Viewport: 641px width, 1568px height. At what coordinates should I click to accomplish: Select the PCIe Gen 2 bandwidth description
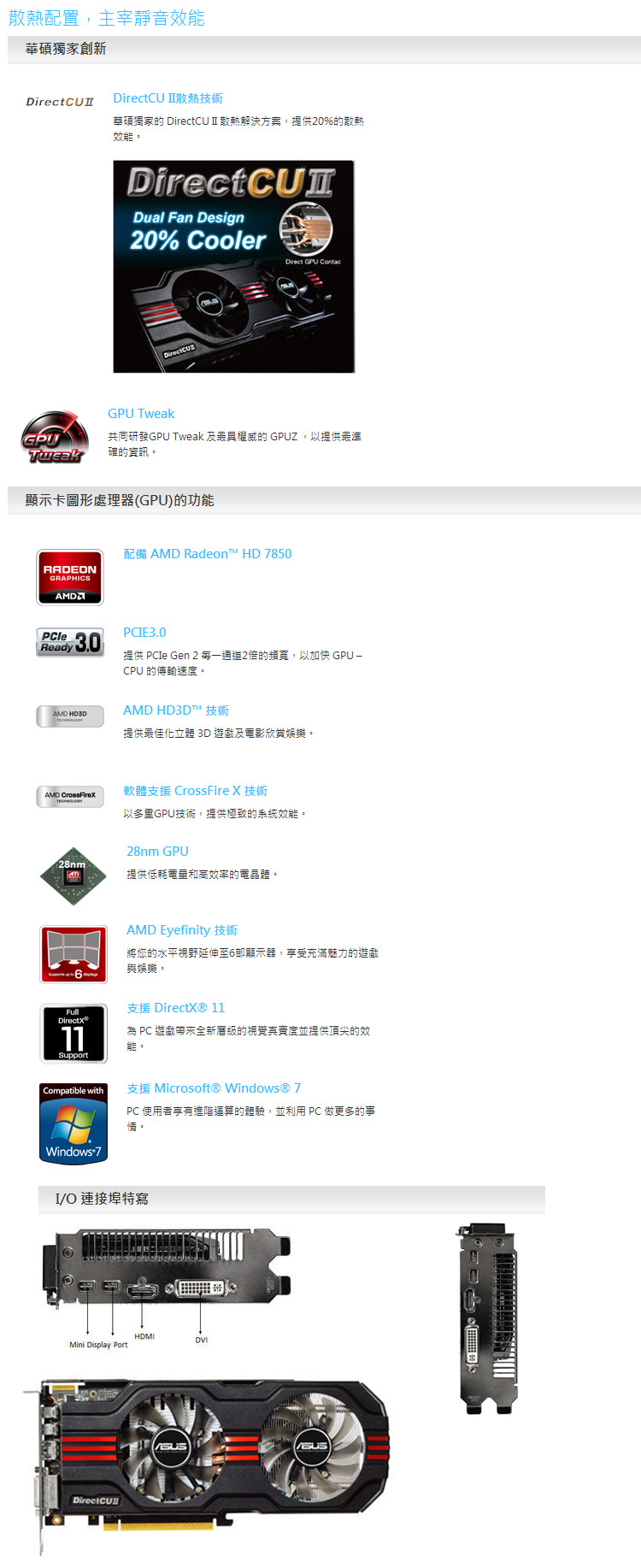(x=243, y=663)
